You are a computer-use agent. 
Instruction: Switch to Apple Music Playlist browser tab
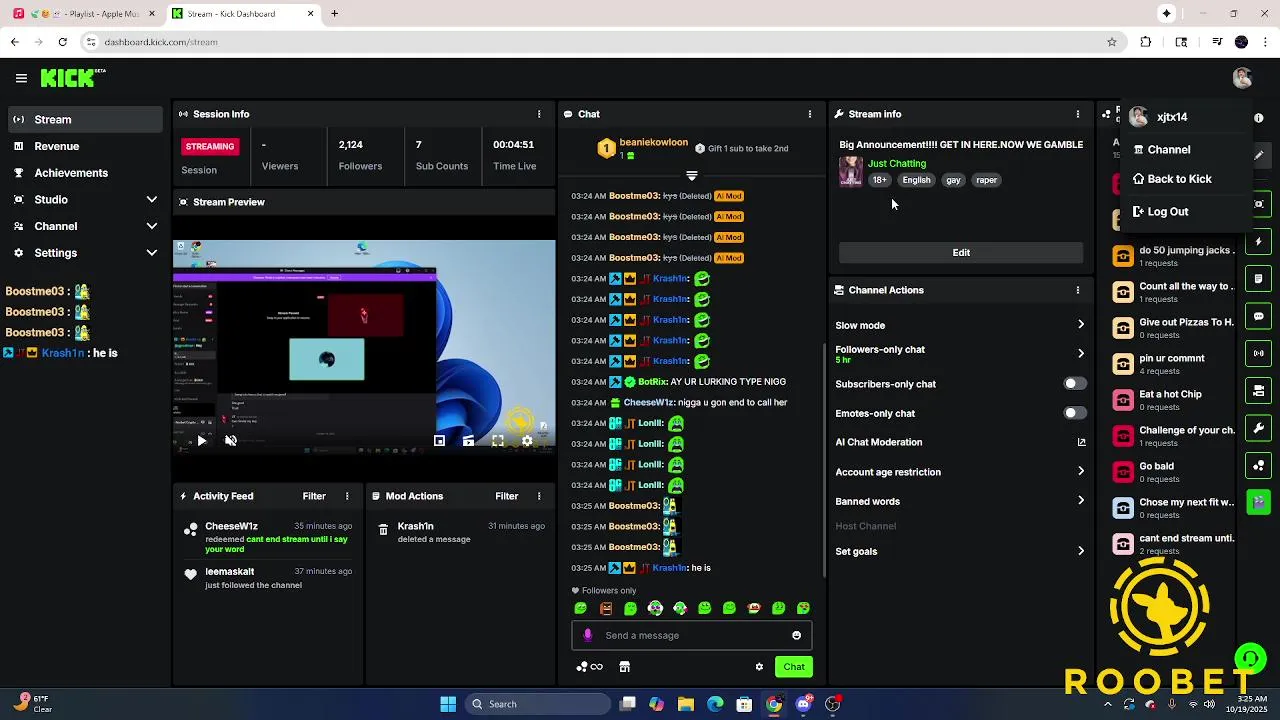point(85,14)
